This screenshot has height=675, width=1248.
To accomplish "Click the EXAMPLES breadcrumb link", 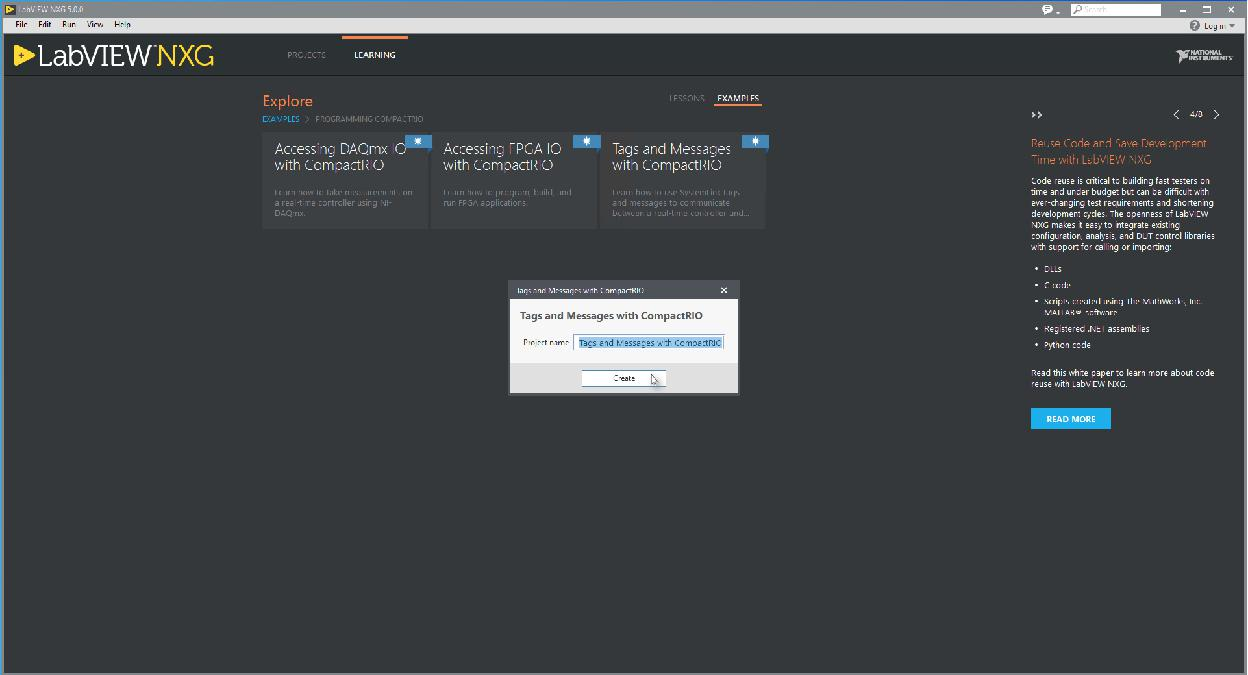I will pyautogui.click(x=280, y=119).
